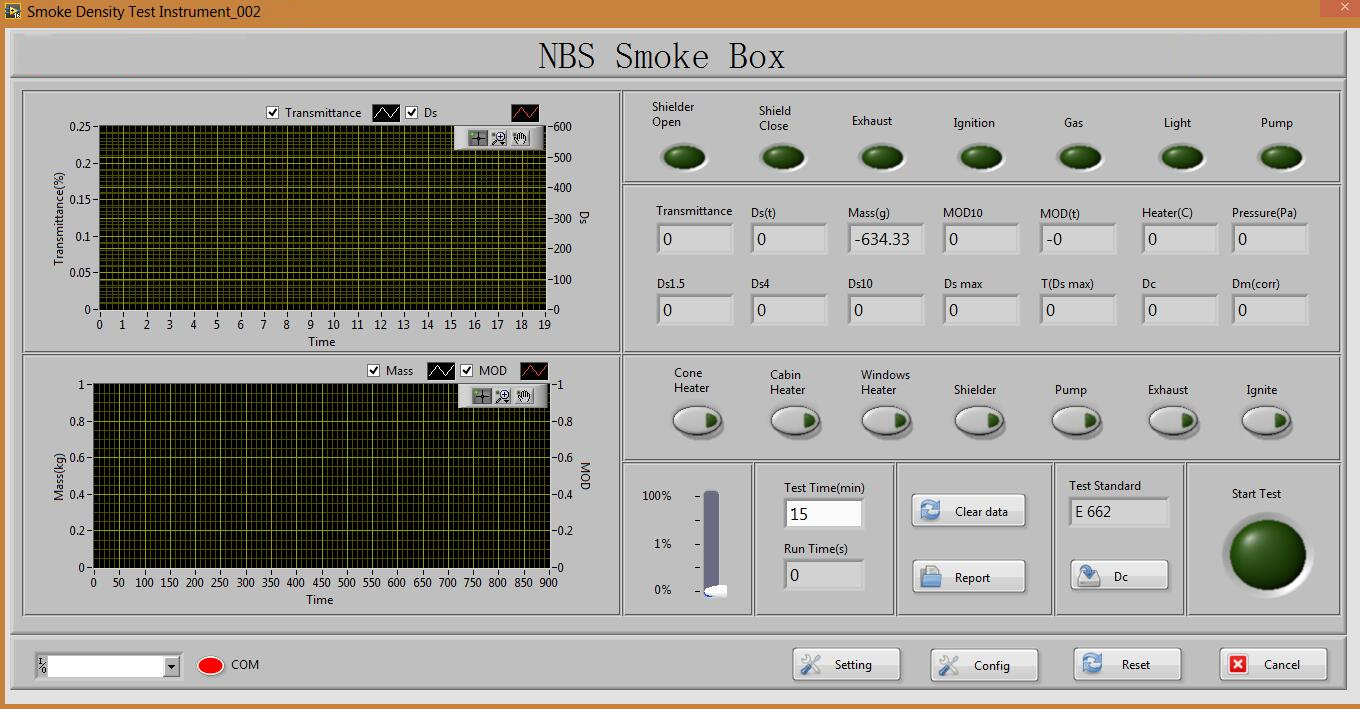The width and height of the screenshot is (1360, 709).
Task: Click the Dc value field
Action: point(1180,310)
